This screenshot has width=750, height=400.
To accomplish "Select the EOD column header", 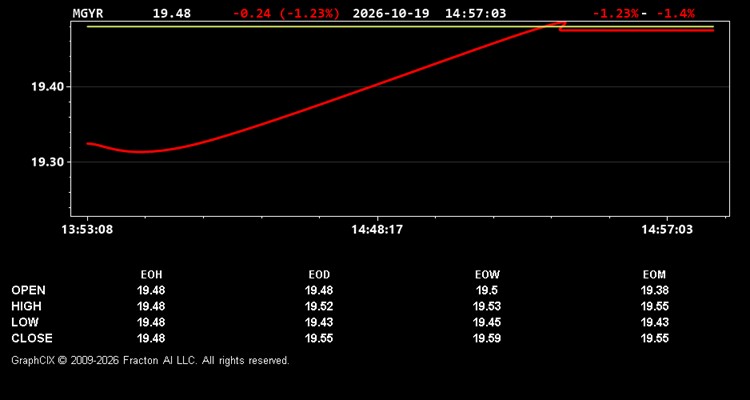I will [319, 275].
